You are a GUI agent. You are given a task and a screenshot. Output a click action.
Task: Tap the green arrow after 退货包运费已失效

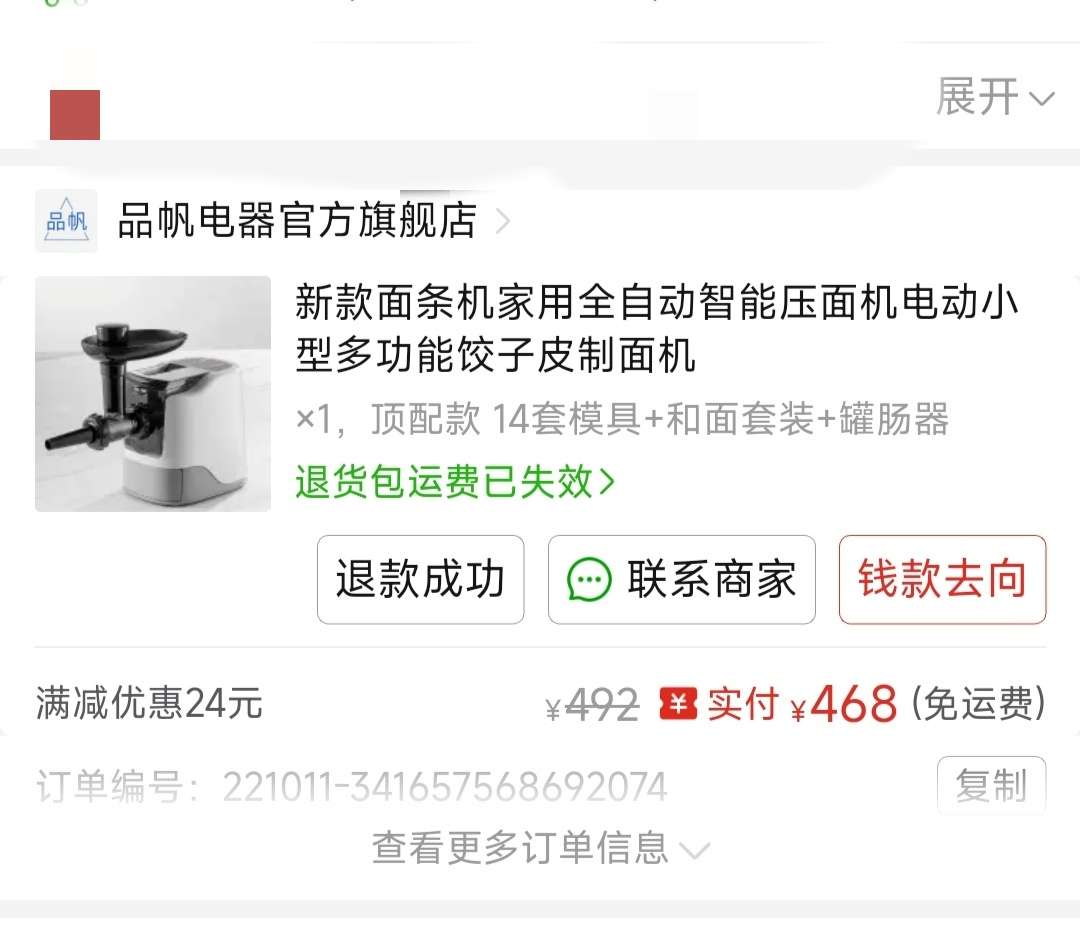(607, 481)
